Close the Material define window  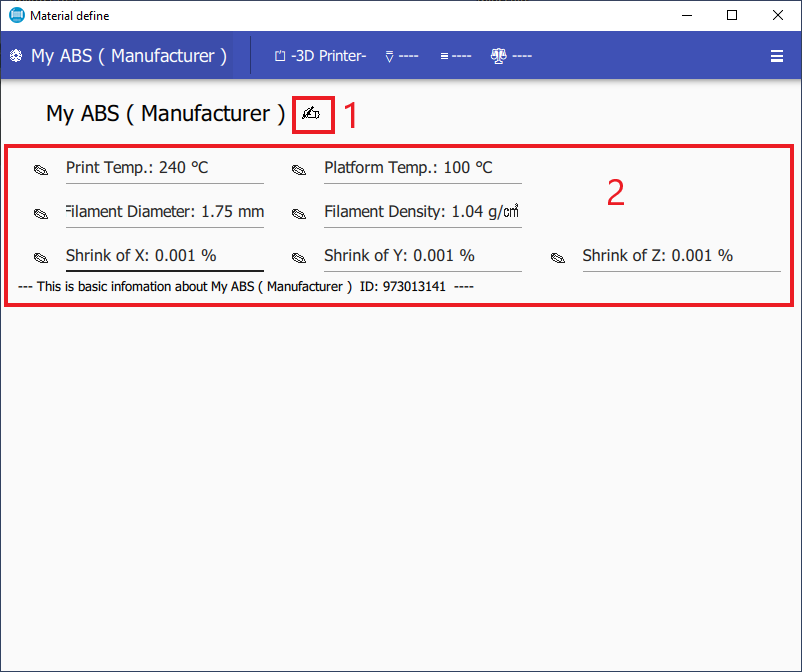777,15
